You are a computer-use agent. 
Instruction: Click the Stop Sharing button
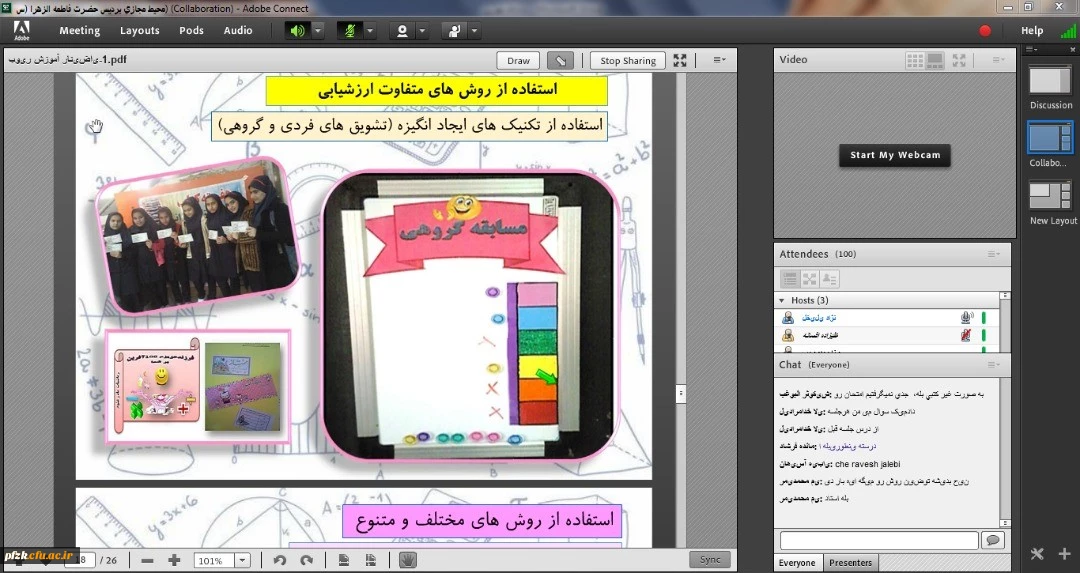627,61
